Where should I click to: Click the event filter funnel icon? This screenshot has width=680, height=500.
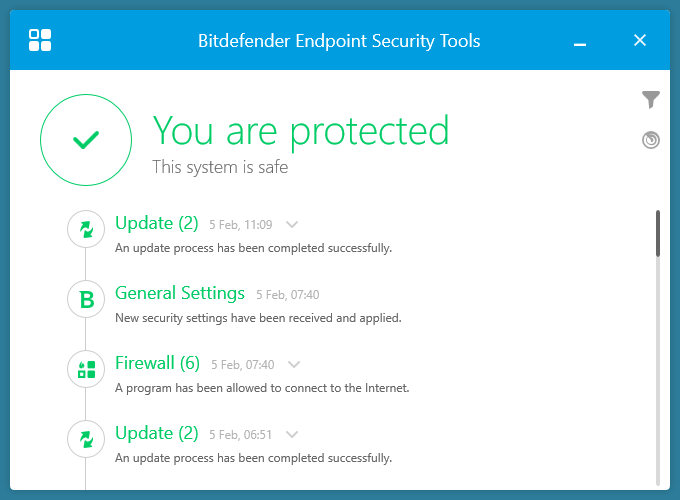[651, 99]
